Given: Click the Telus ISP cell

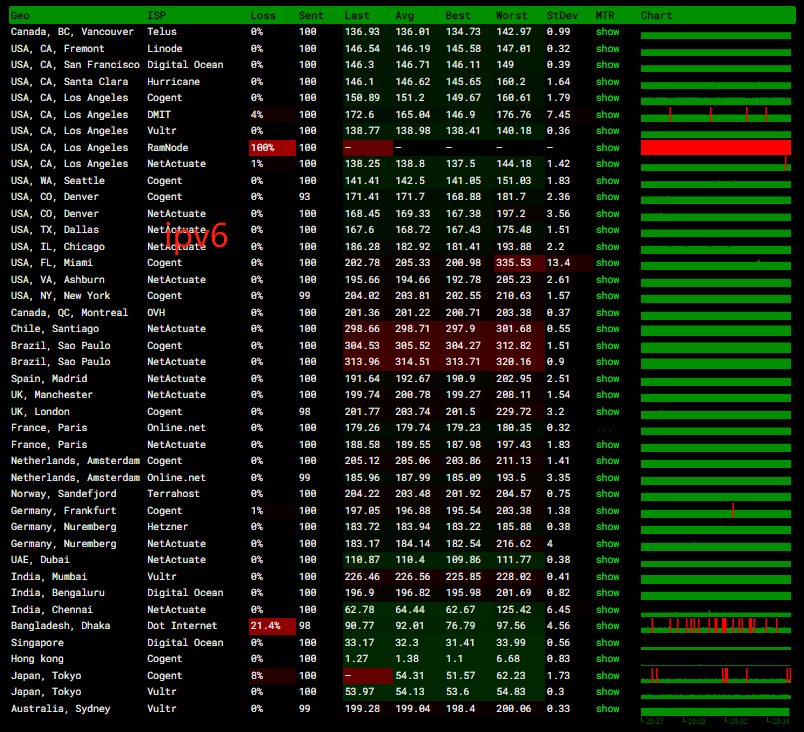Looking at the screenshot, I should pos(162,32).
